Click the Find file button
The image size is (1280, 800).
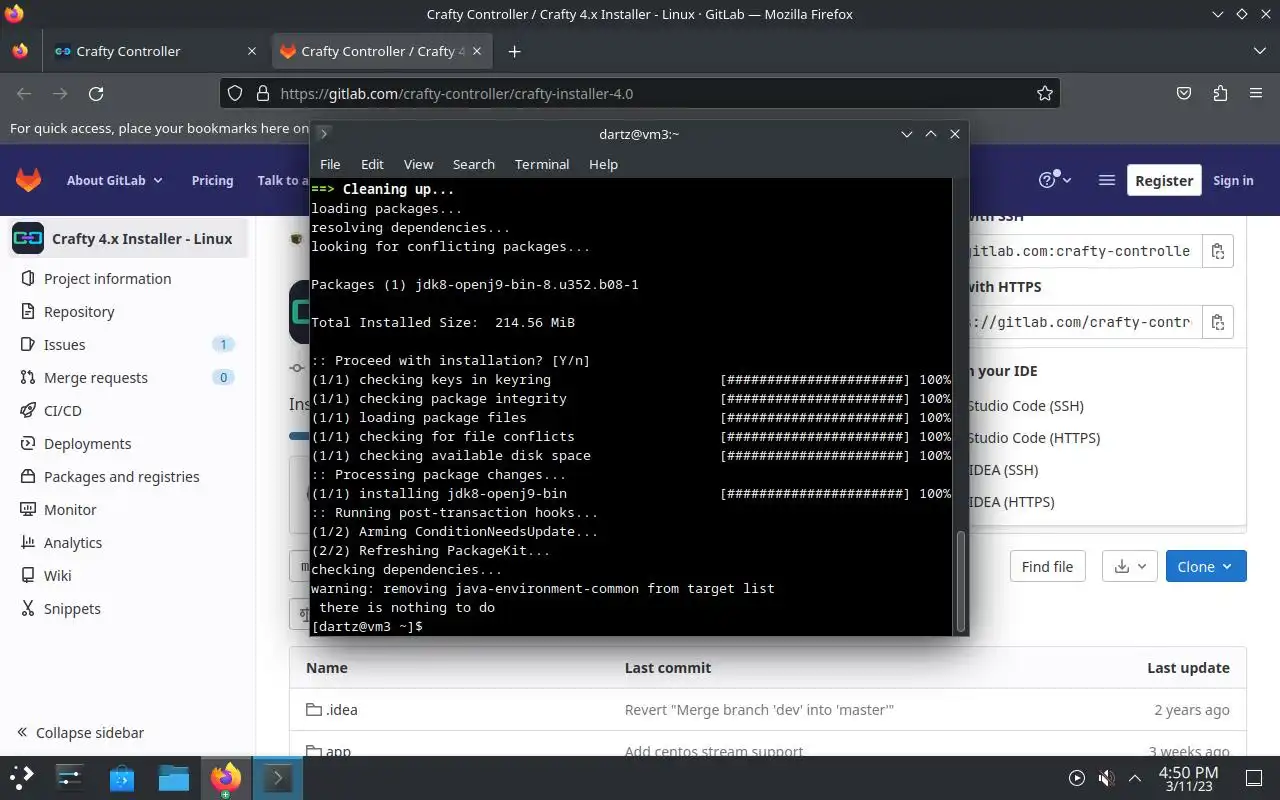pos(1047,566)
